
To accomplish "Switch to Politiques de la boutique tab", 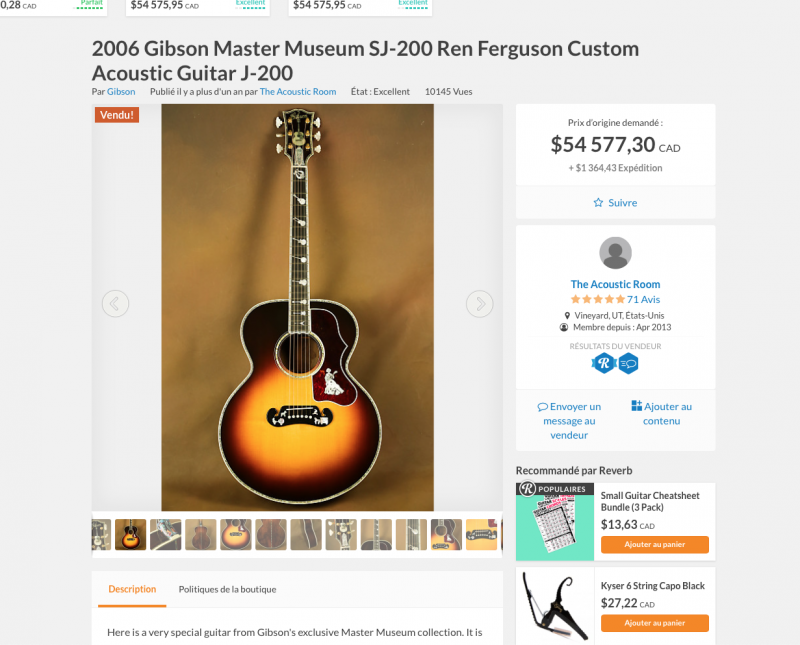I will (227, 589).
